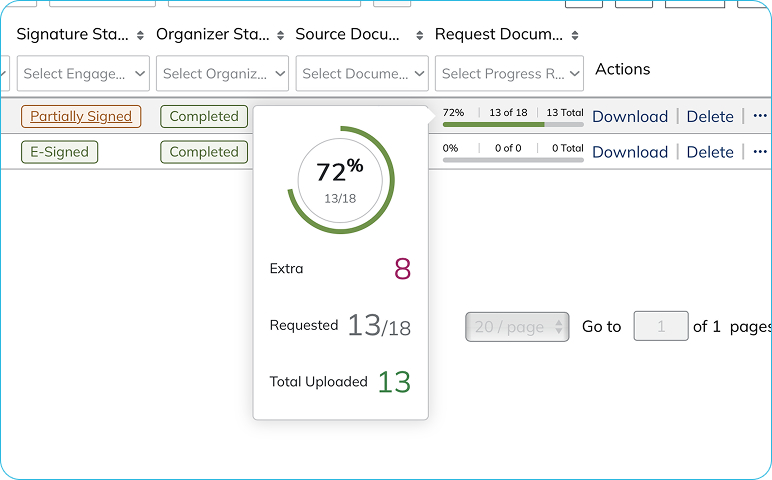Open Select Organizer status filter dropdown

(x=223, y=73)
